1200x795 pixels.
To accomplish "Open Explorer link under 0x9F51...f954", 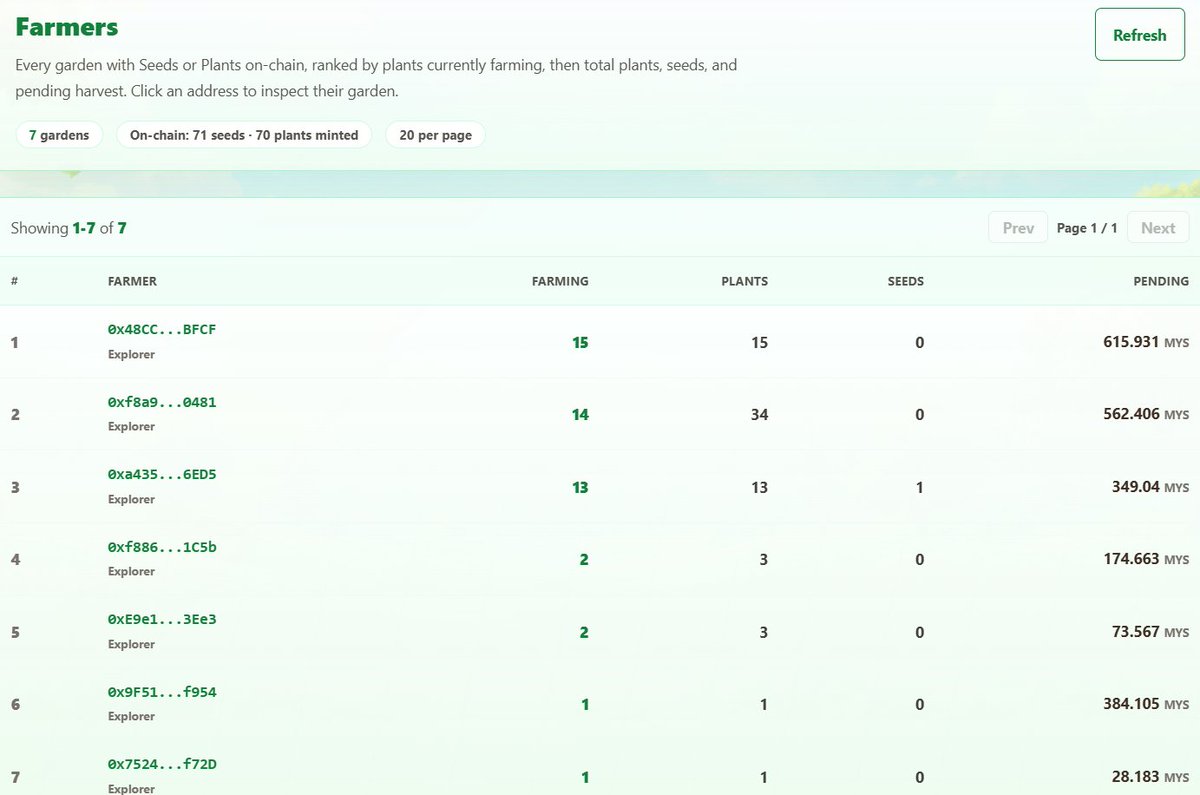I will click(x=131, y=716).
